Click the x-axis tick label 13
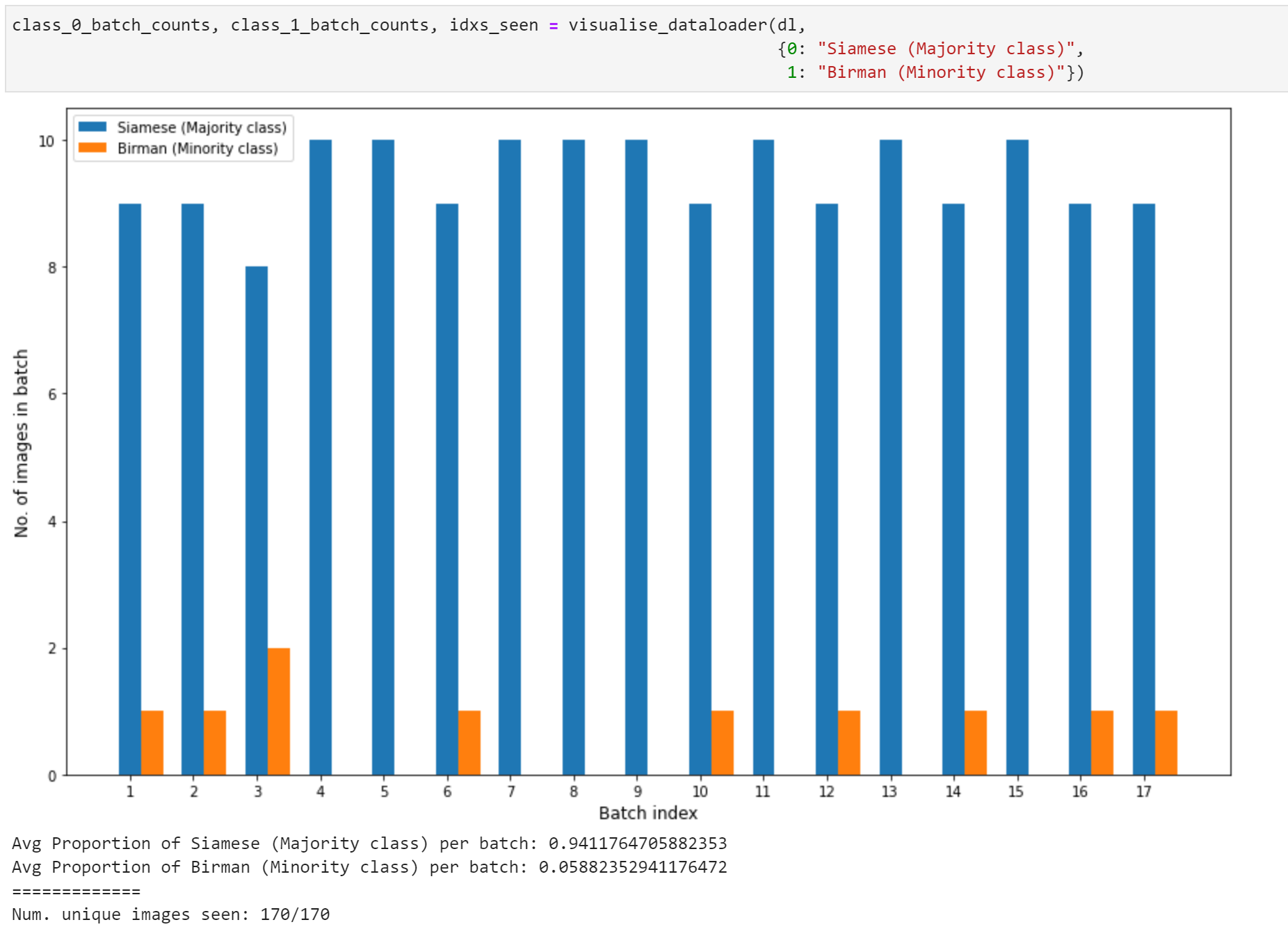 coord(889,791)
